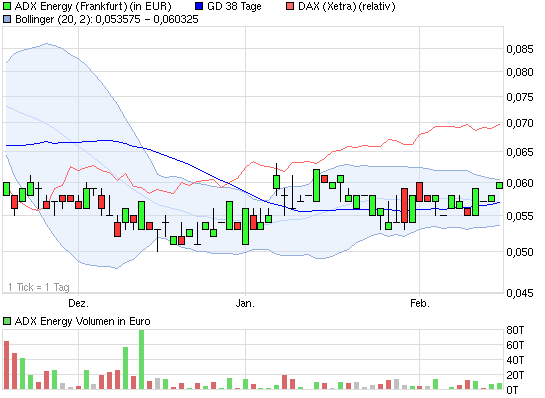Click the 0,070 price axis label
Image resolution: width=545 pixels, height=398 pixels.
pos(520,123)
